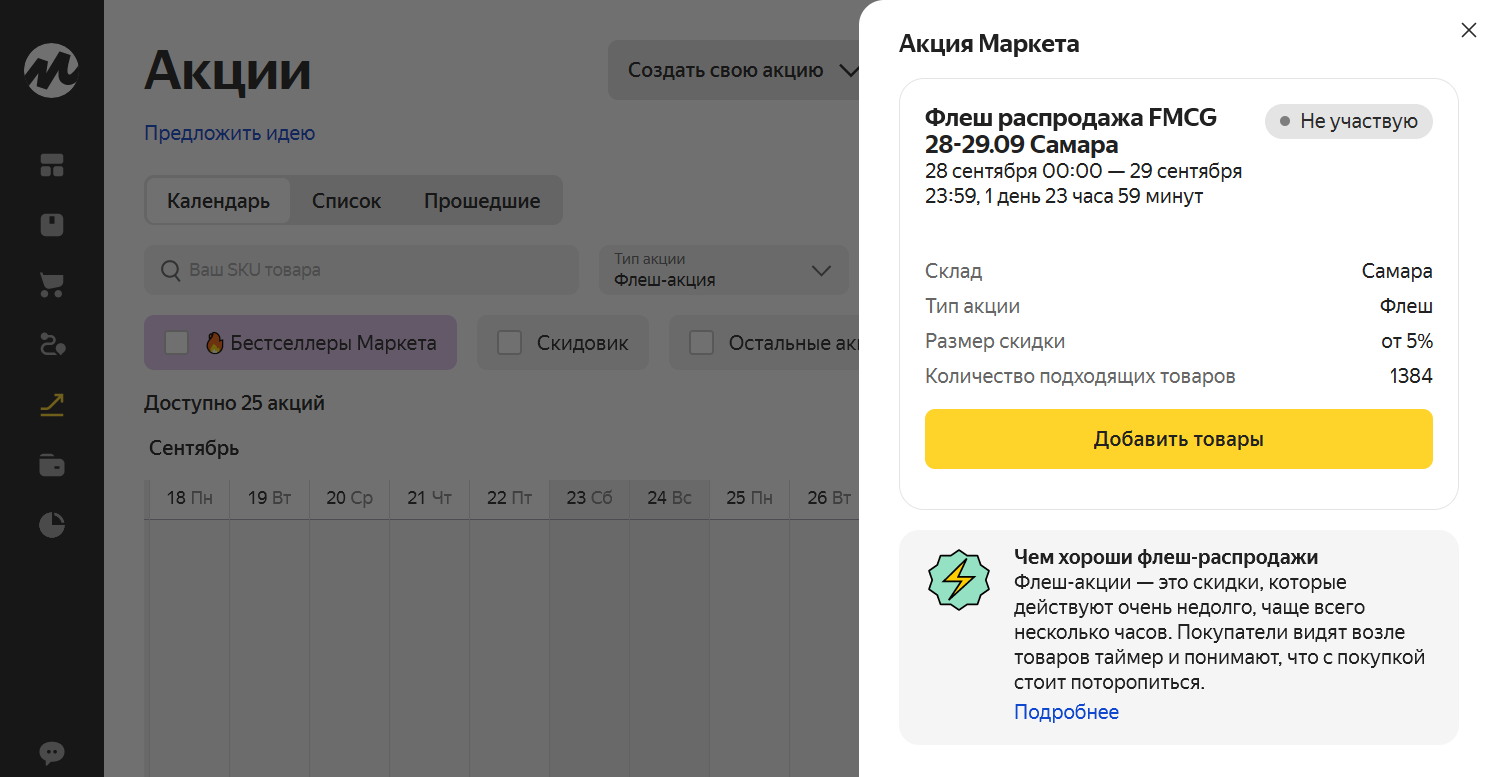Check the Остальные акции checkbox
This screenshot has width=1493, height=777.
702,343
